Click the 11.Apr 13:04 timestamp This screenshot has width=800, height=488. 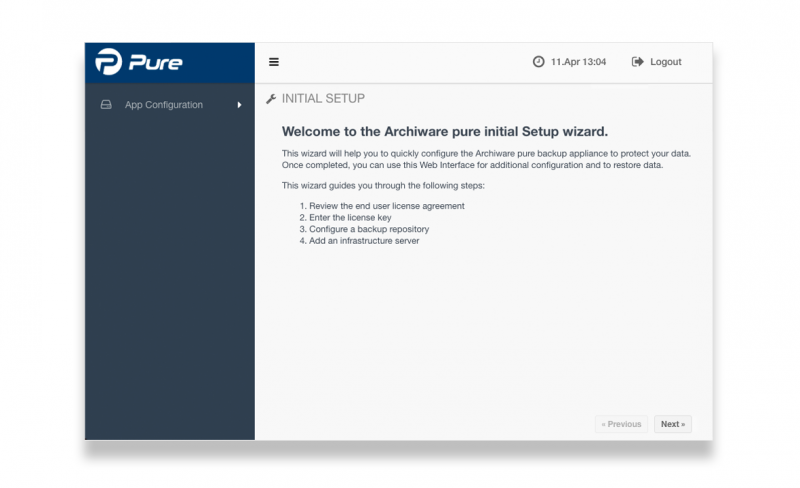tap(578, 62)
